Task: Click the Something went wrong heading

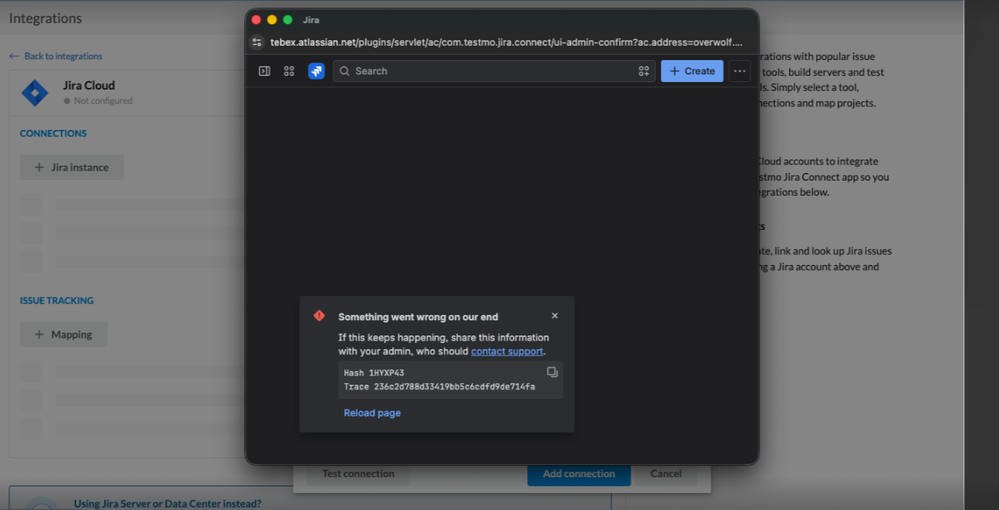Action: pos(418,316)
